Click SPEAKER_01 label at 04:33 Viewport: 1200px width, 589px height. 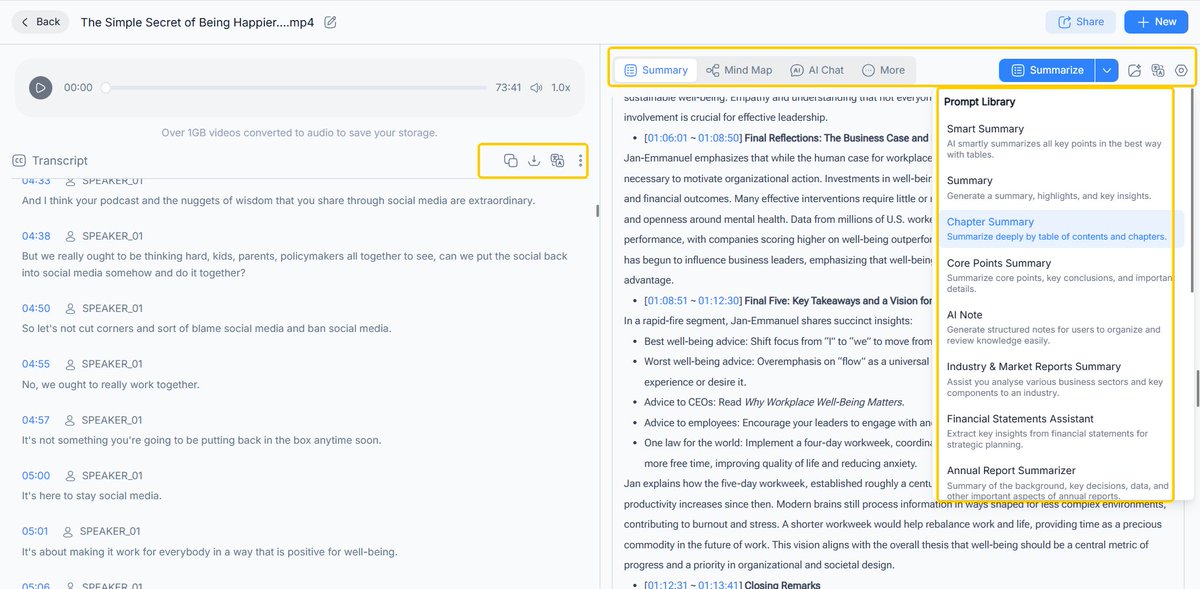(112, 180)
